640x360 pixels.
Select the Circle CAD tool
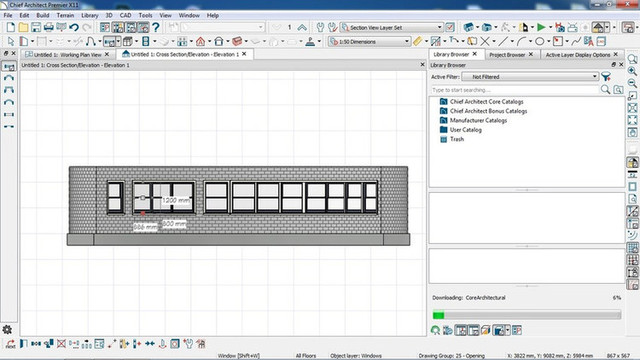(x=539, y=41)
